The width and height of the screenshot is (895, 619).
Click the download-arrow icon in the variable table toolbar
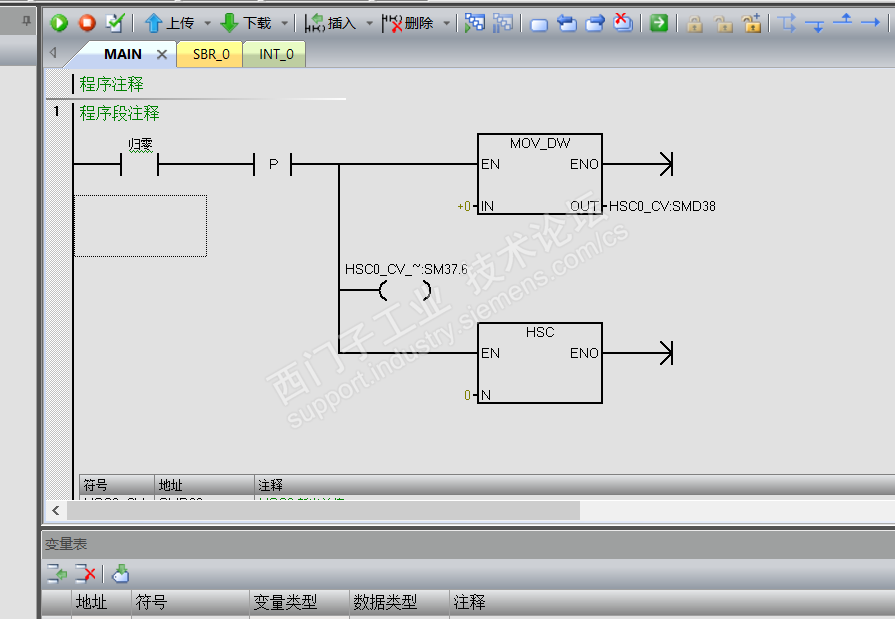coord(120,573)
